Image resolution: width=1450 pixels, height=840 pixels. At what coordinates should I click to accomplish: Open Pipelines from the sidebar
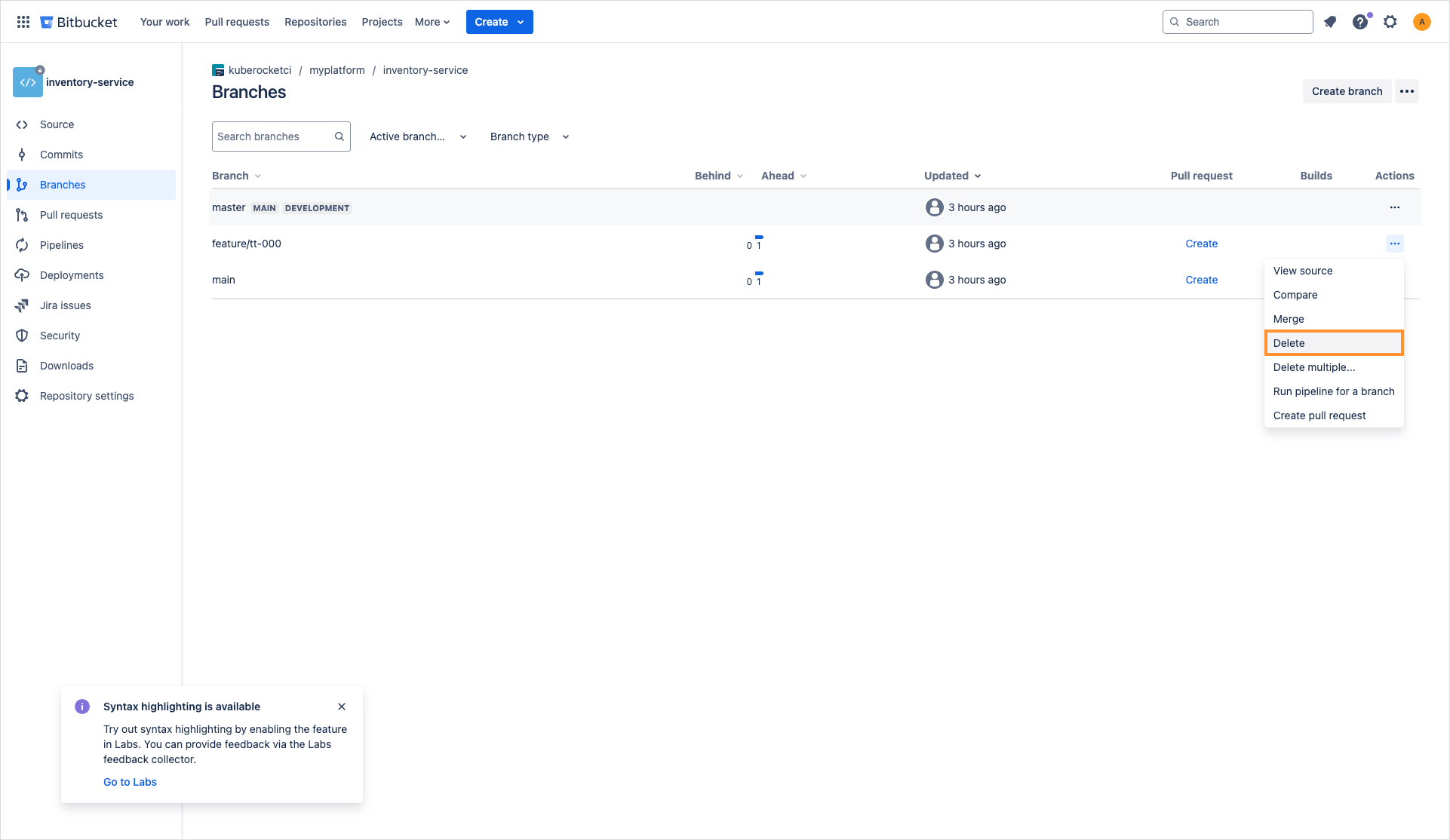click(x=61, y=244)
